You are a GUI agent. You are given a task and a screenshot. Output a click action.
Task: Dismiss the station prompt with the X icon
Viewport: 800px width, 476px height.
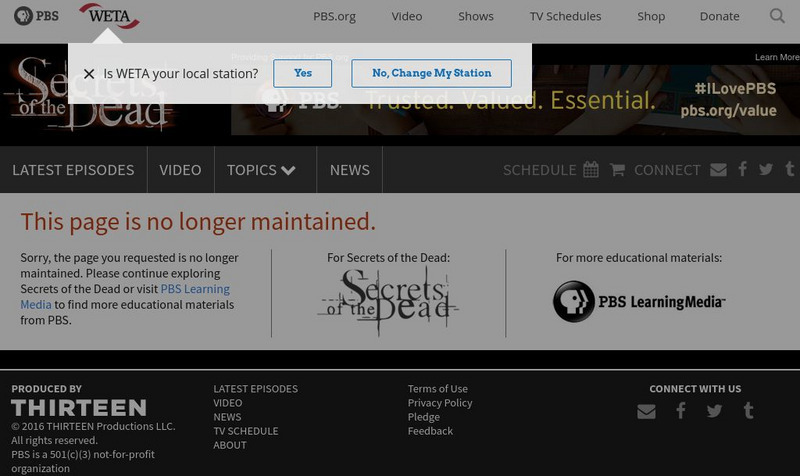(89, 74)
